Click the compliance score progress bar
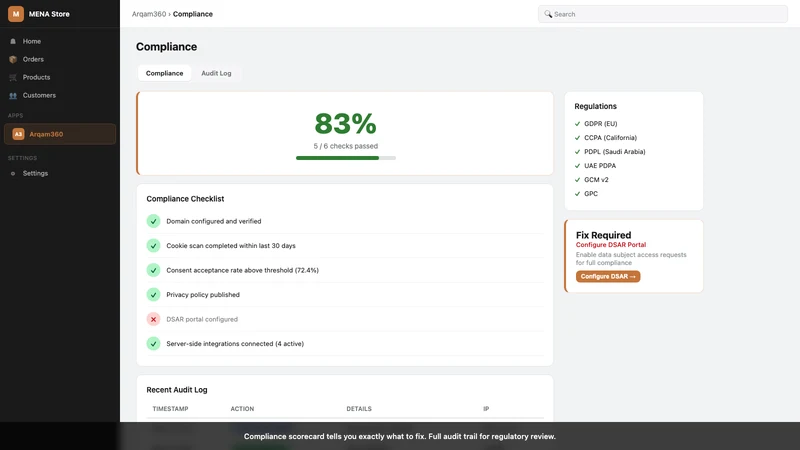This screenshot has height=450, width=800. (345, 158)
